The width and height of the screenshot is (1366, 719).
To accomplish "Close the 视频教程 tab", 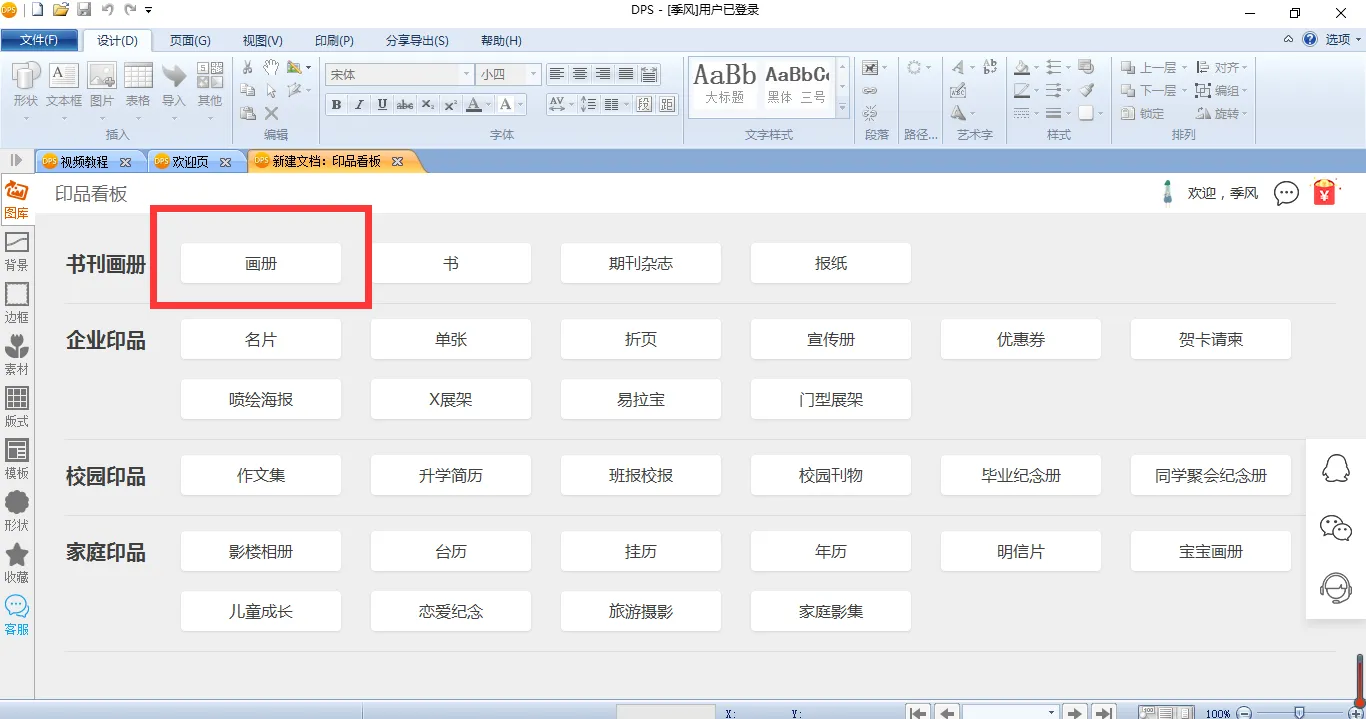I will click(125, 162).
